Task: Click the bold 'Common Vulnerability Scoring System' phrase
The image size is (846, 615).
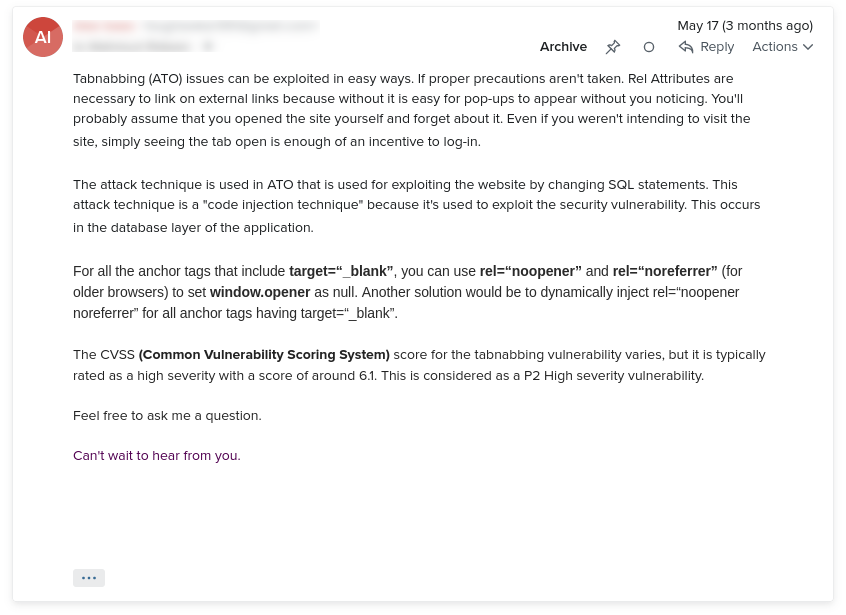Action: [264, 355]
